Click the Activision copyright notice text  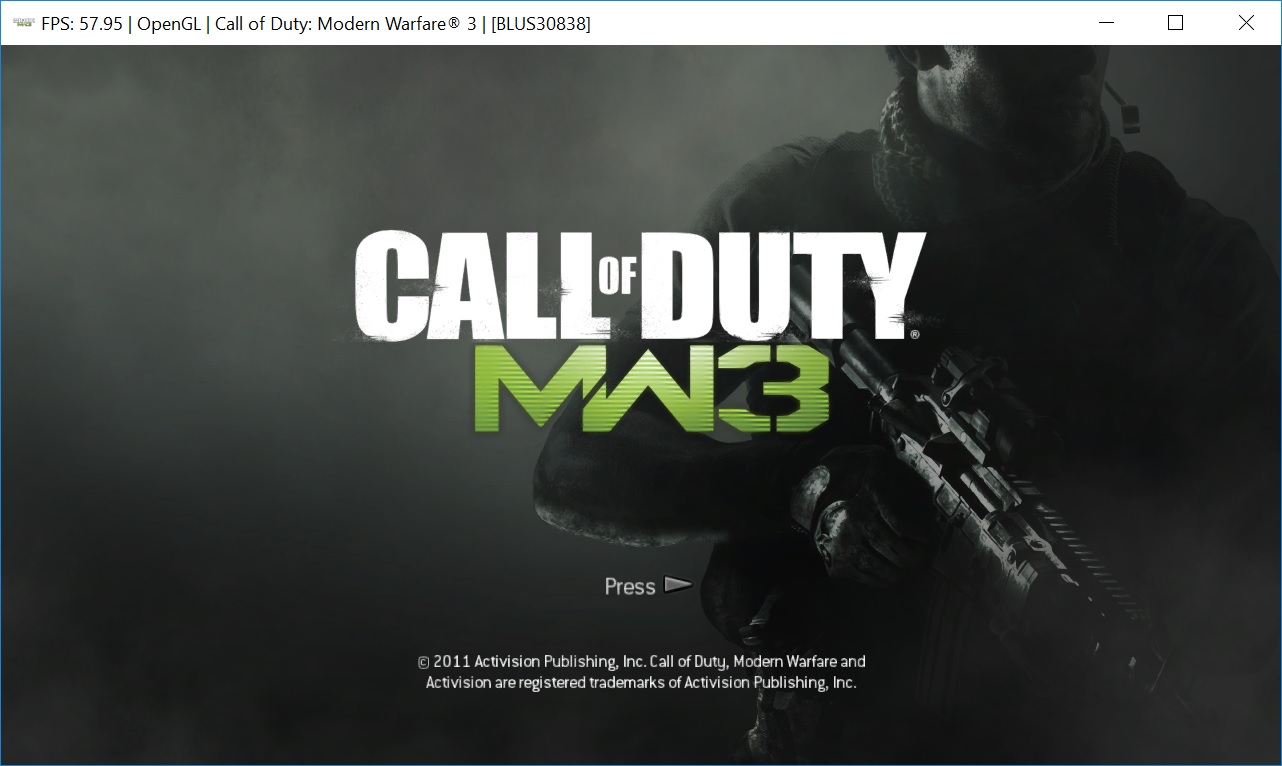641,672
